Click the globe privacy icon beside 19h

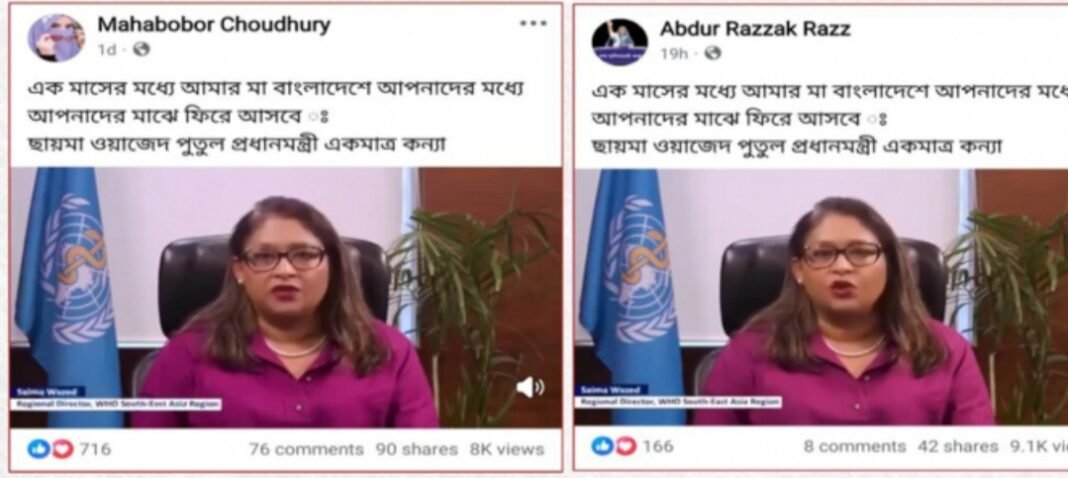coord(712,53)
